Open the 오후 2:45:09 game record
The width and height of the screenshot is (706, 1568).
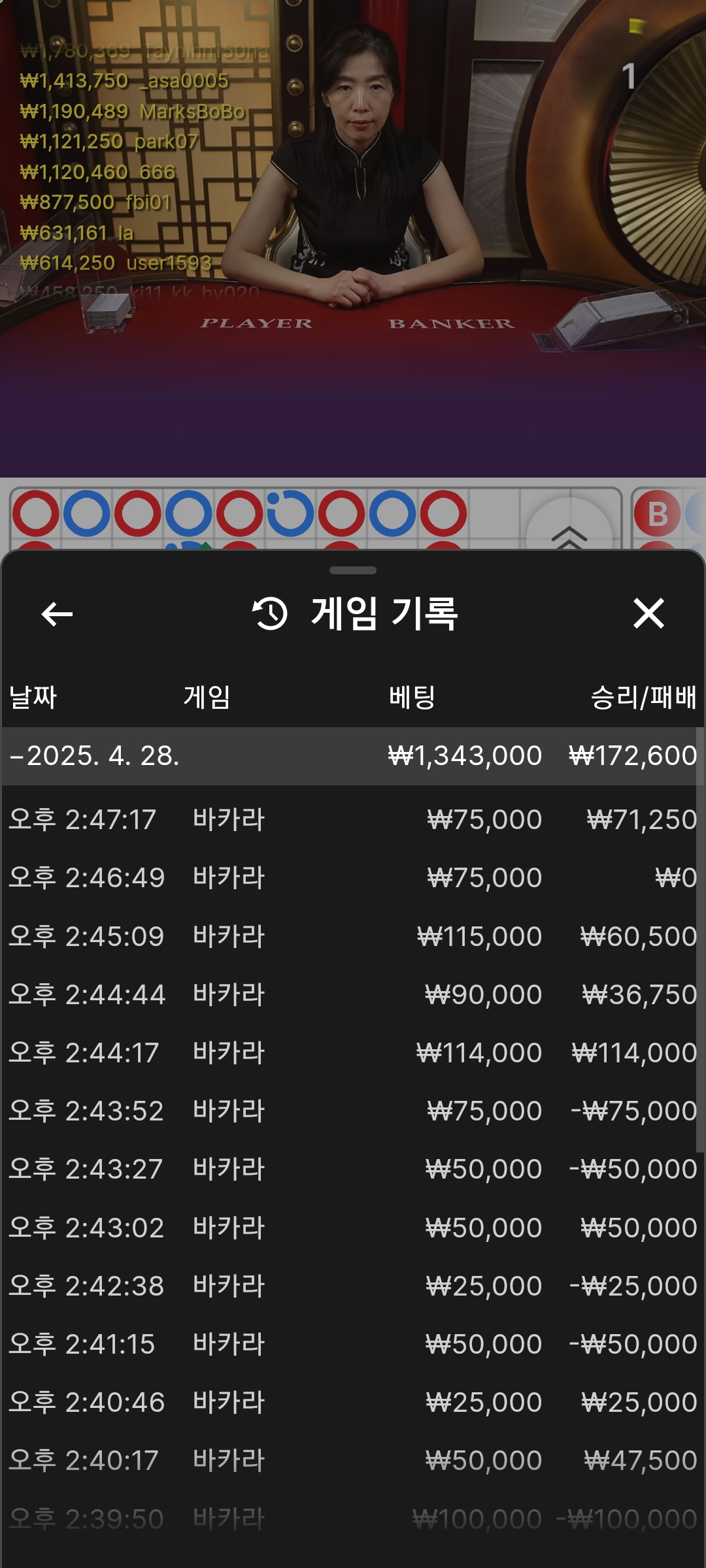(353, 936)
